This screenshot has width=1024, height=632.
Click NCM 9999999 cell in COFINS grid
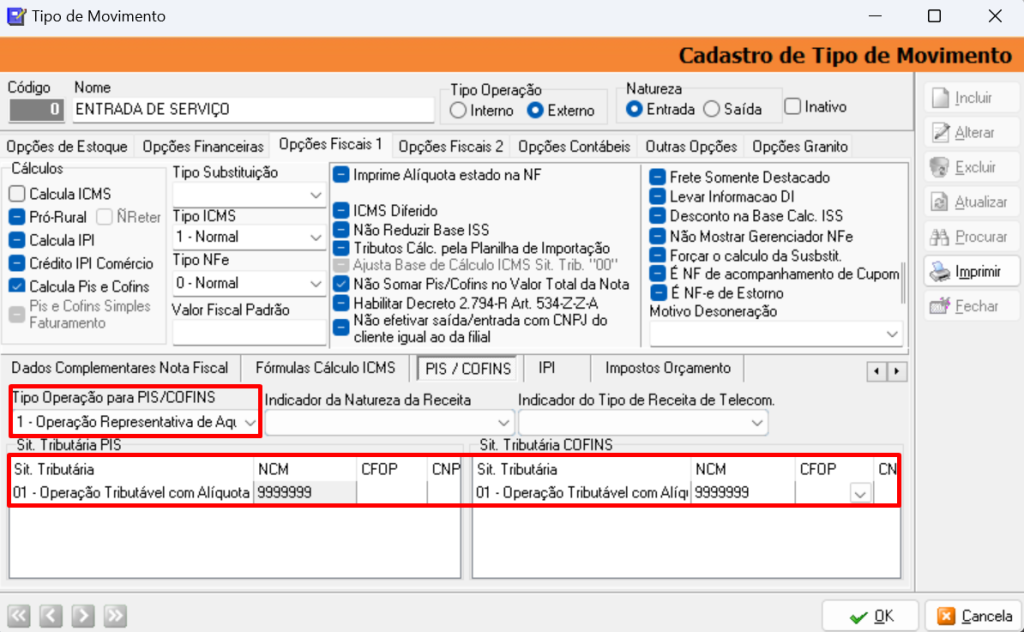743,493
